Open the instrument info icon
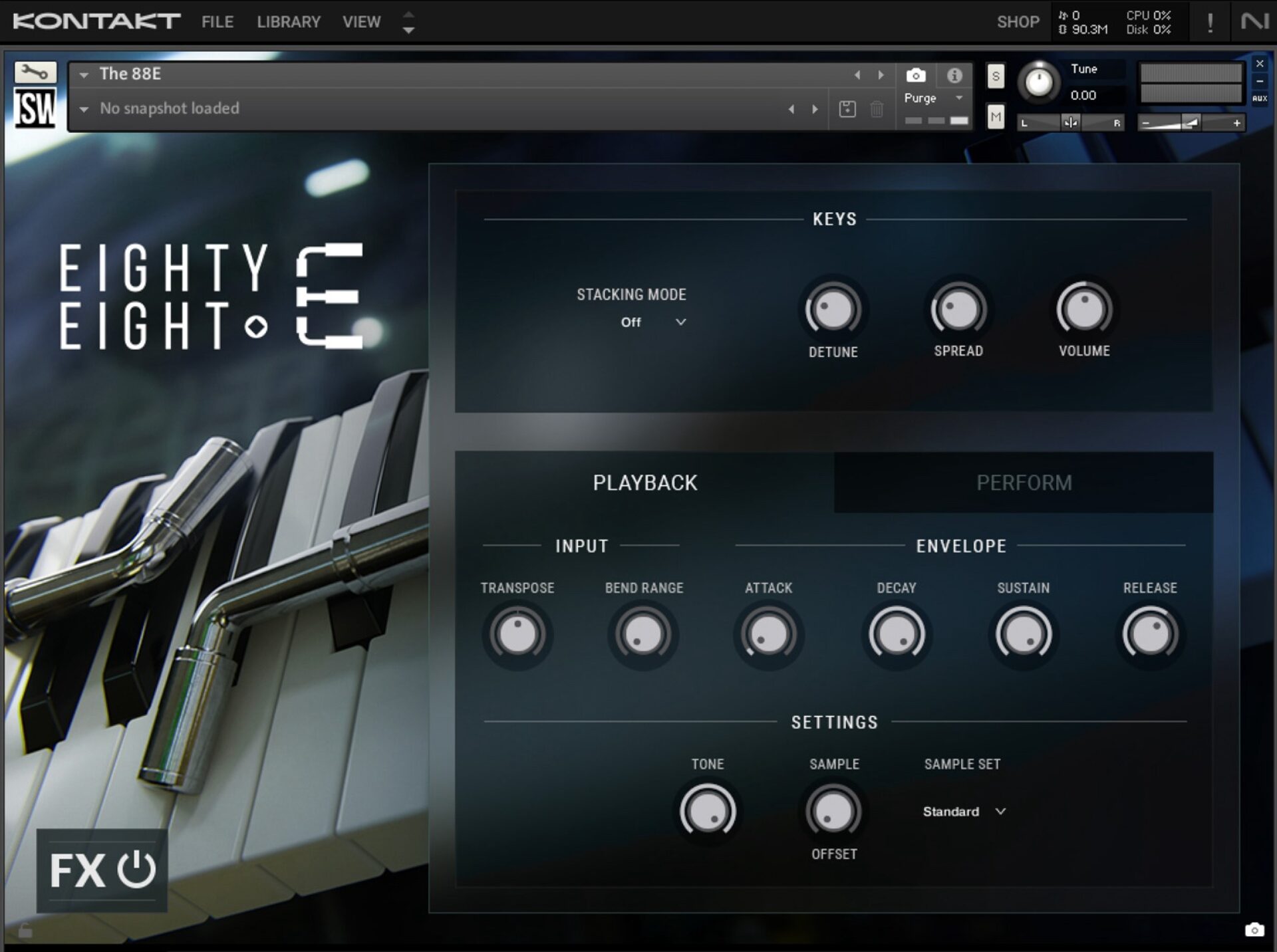The width and height of the screenshot is (1277, 952). [956, 76]
